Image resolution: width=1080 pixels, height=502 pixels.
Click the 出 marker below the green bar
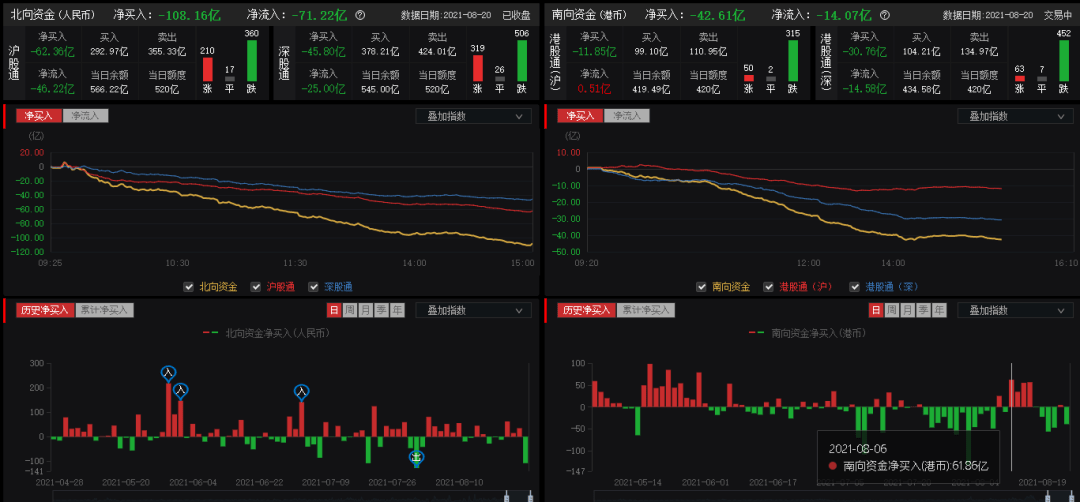point(417,458)
